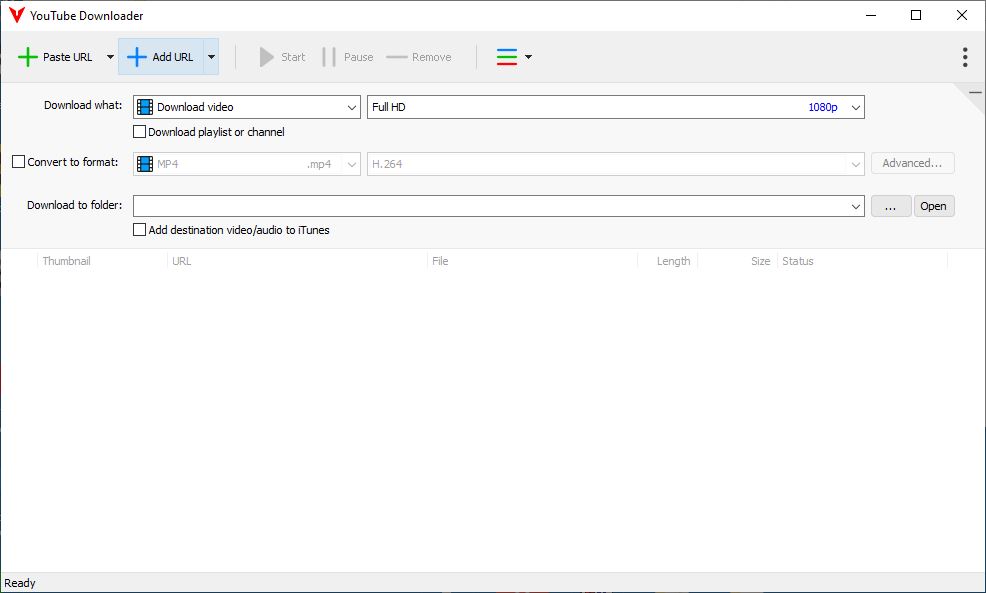The image size is (986, 593).
Task: Open the three-dot options menu
Action: click(965, 57)
